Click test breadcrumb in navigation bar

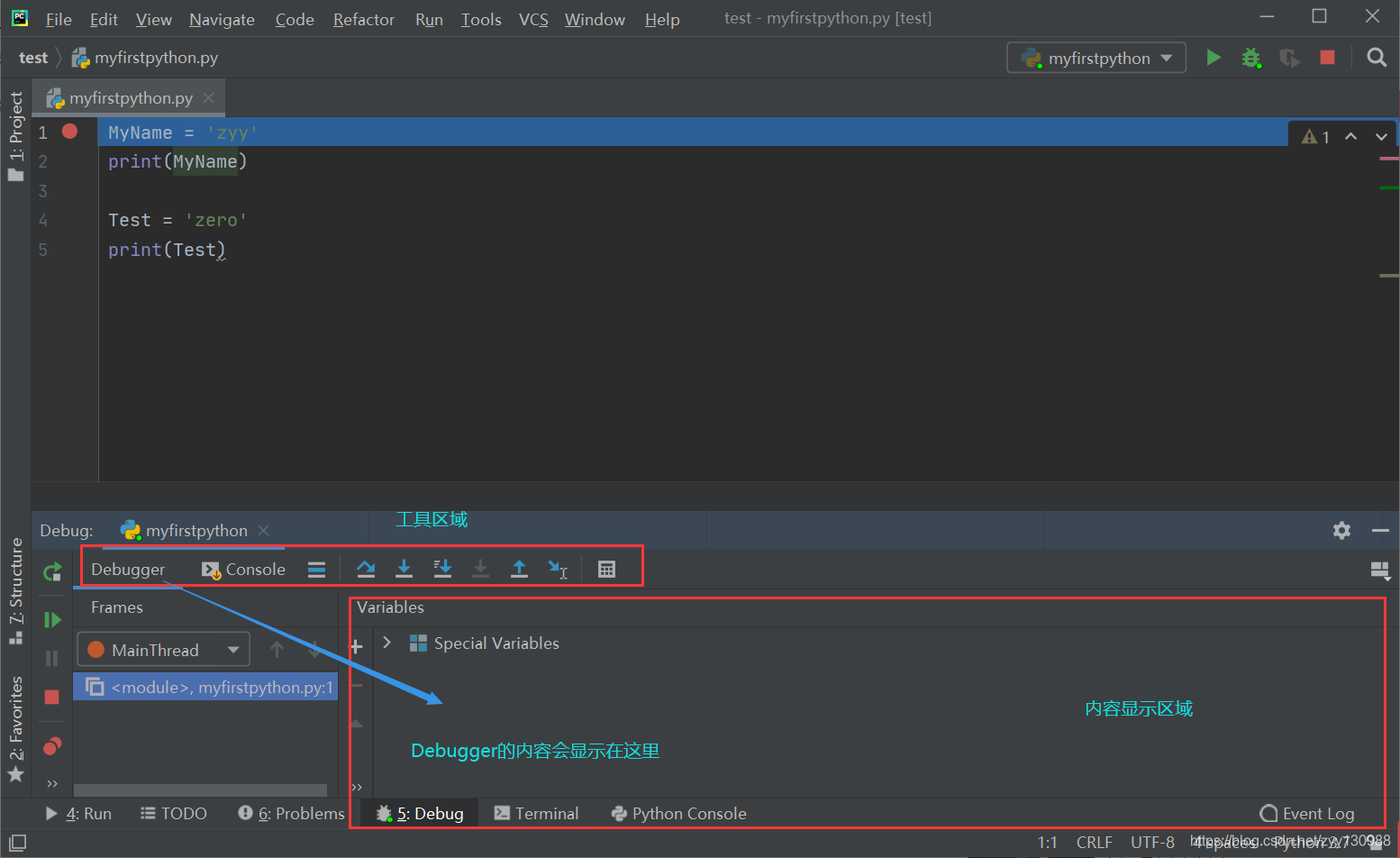[x=33, y=58]
